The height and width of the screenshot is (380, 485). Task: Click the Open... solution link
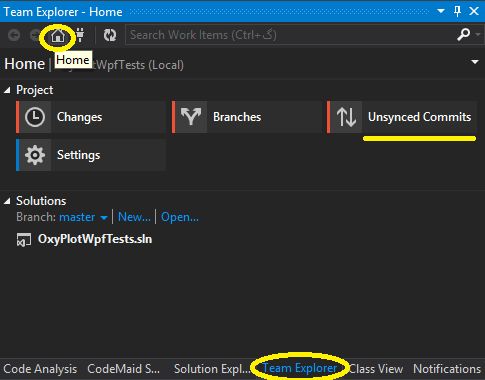click(180, 217)
